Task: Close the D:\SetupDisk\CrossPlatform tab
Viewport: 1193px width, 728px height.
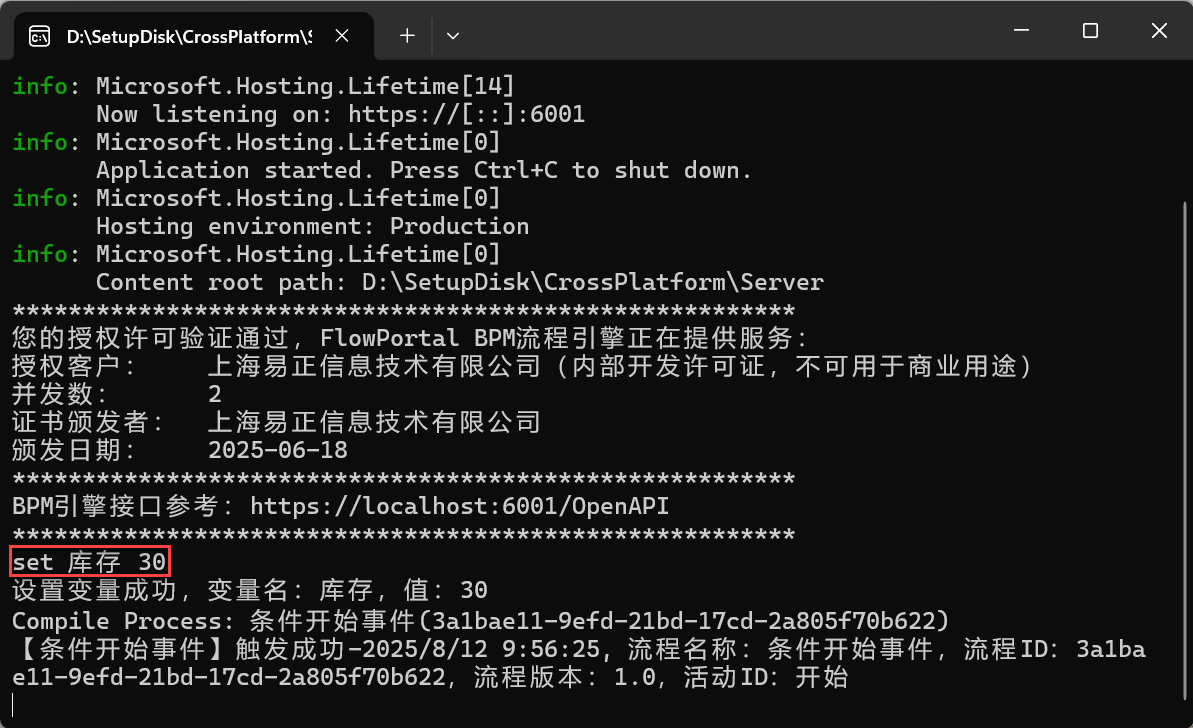Action: coord(341,34)
